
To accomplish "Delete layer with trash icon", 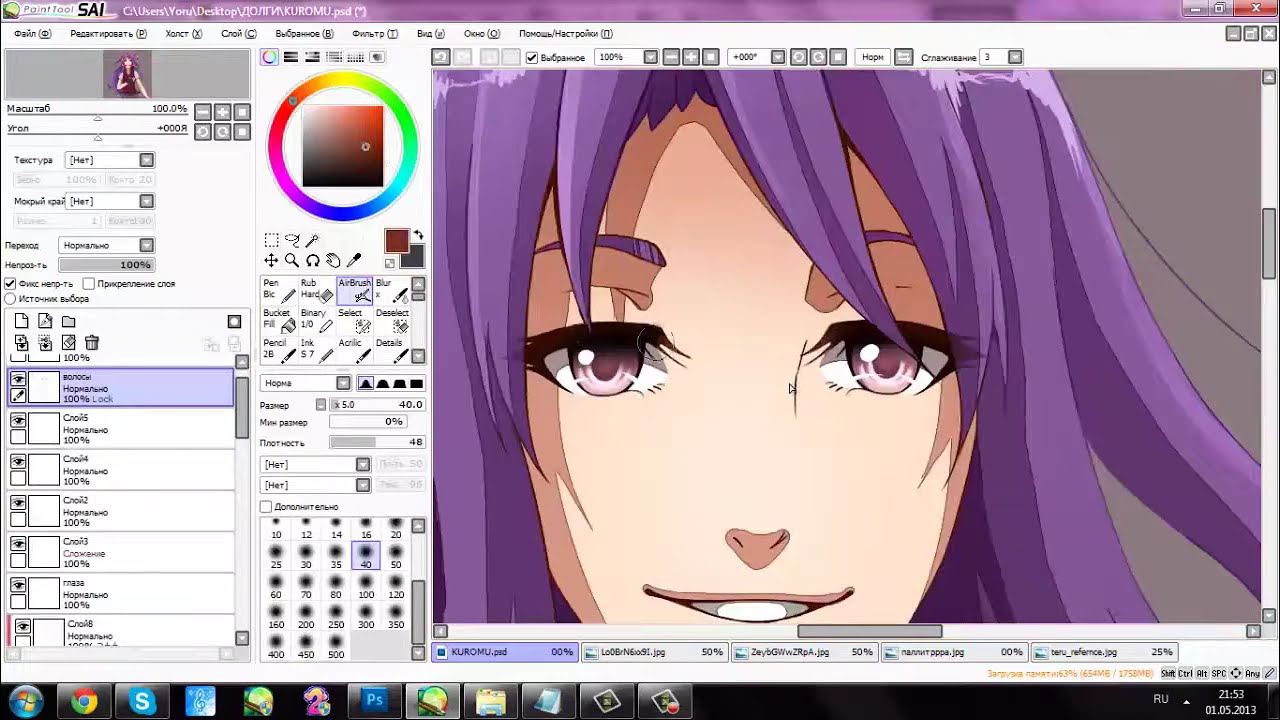I will coord(92,343).
